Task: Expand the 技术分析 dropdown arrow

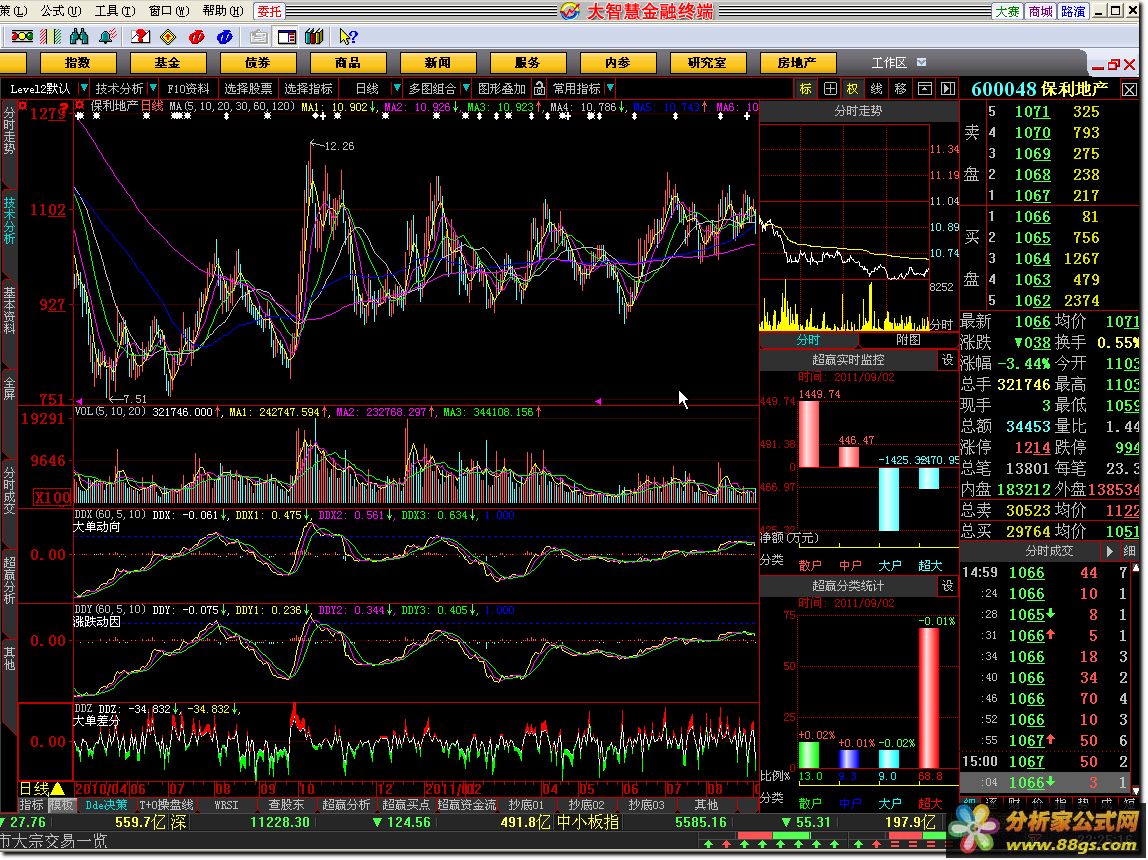Action: coord(154,89)
